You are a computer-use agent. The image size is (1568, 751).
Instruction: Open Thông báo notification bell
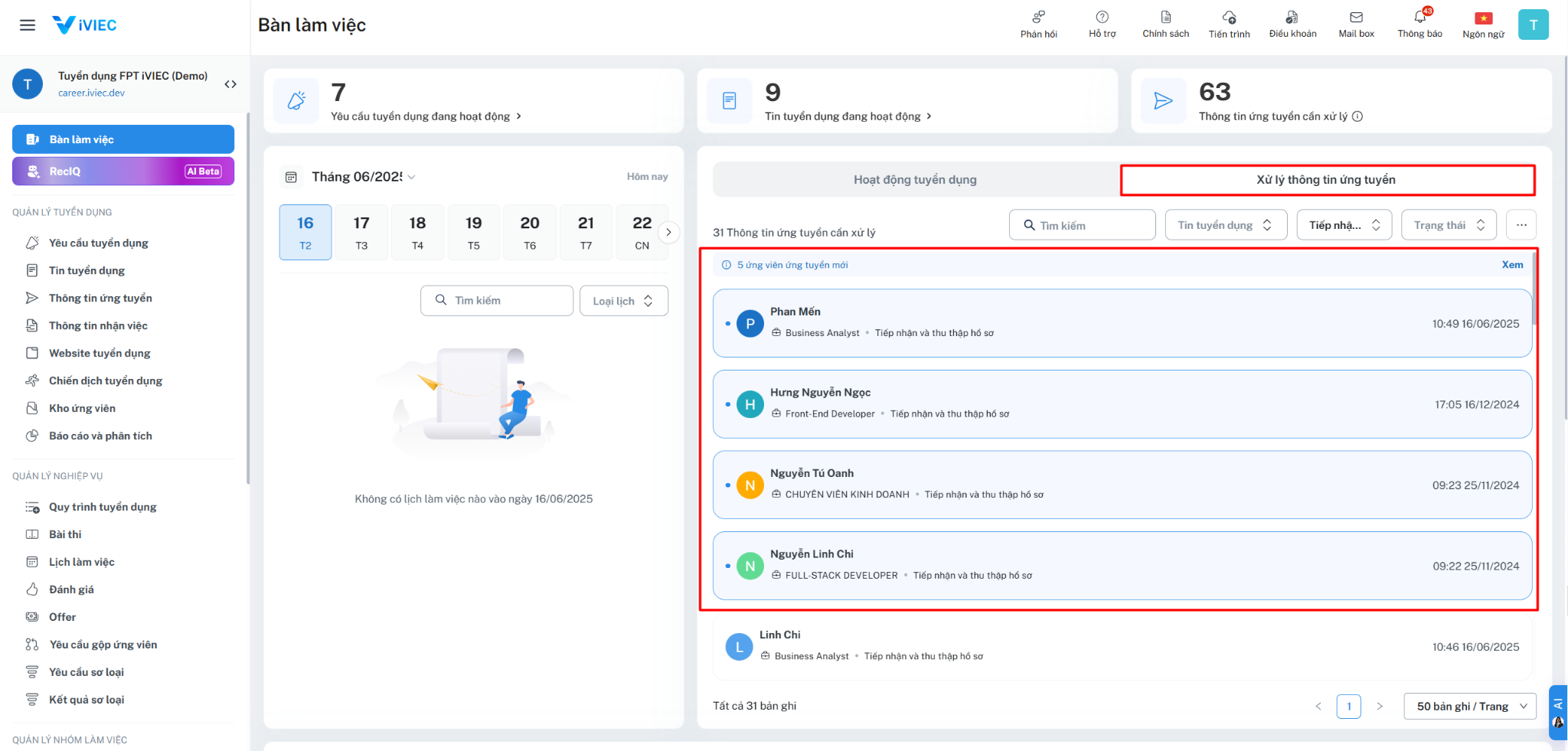point(1420,17)
